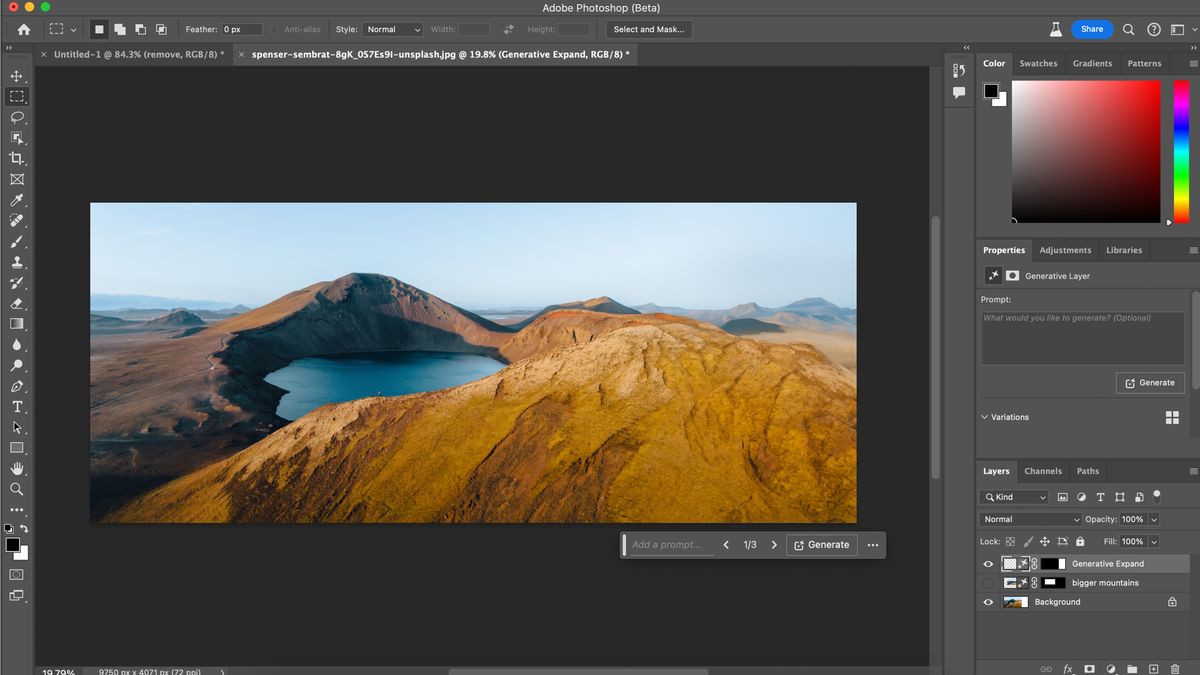1200x675 pixels.
Task: Open the Style dropdown in options bar
Action: pos(392,29)
